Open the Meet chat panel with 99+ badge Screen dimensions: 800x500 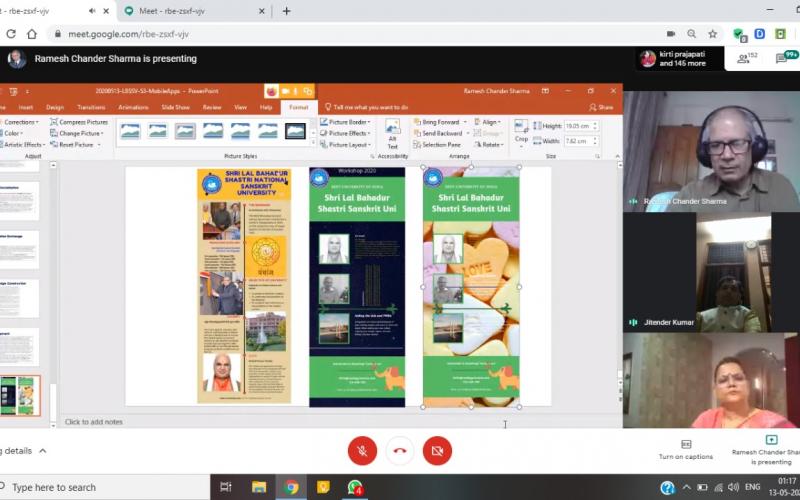[786, 58]
